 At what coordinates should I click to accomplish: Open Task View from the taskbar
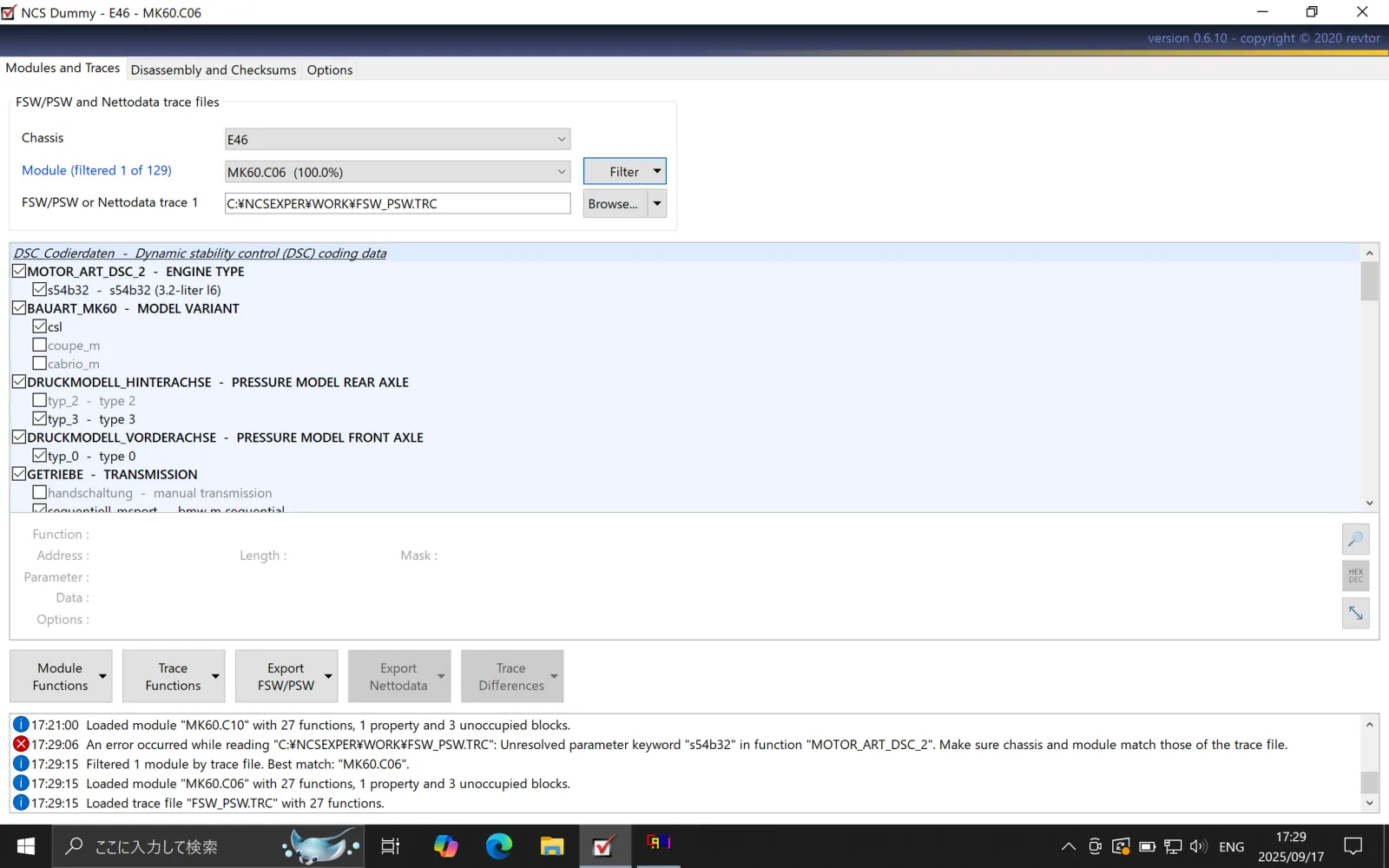pos(391,845)
